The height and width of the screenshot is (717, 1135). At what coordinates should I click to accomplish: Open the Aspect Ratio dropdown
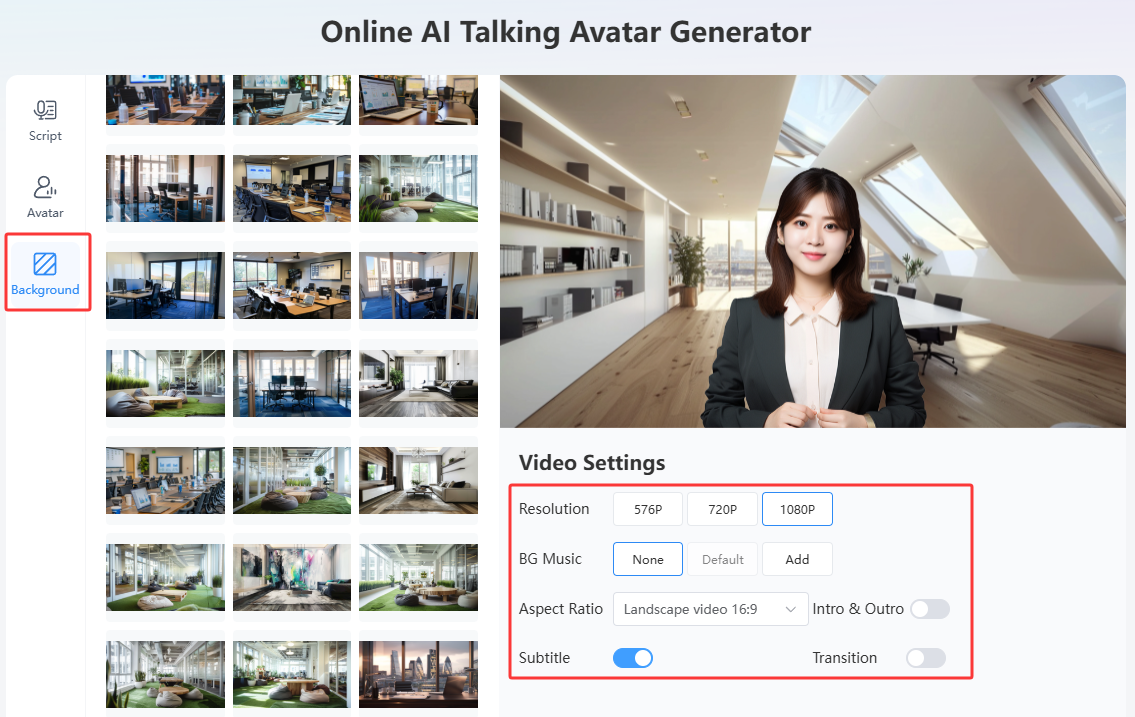click(x=710, y=609)
